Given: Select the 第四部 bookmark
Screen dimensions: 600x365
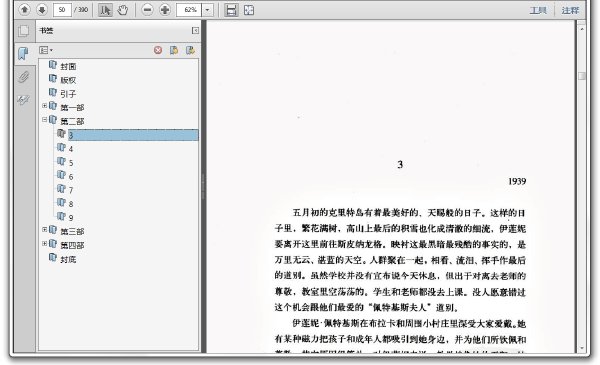Looking at the screenshot, I should [x=72, y=245].
